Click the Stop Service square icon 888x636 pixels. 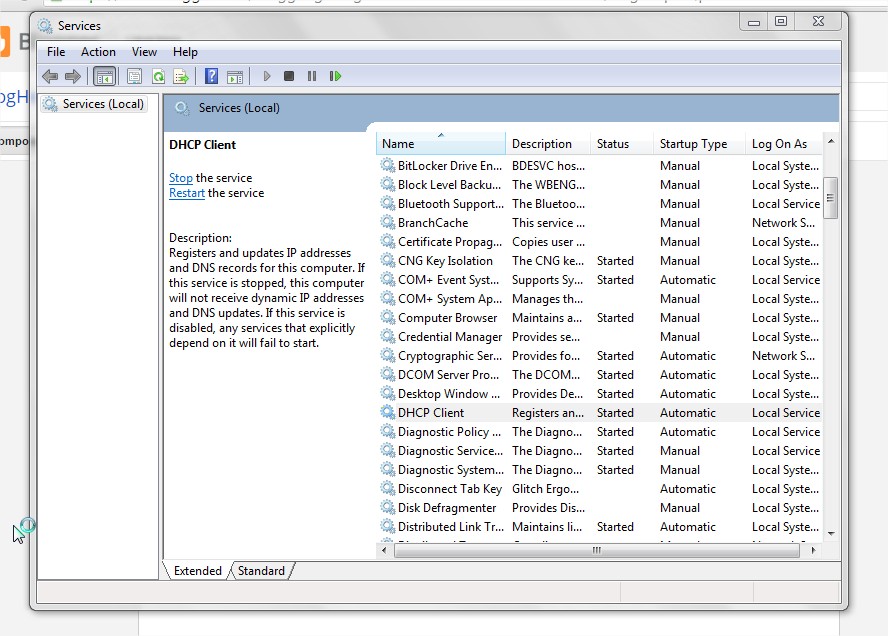(289, 76)
